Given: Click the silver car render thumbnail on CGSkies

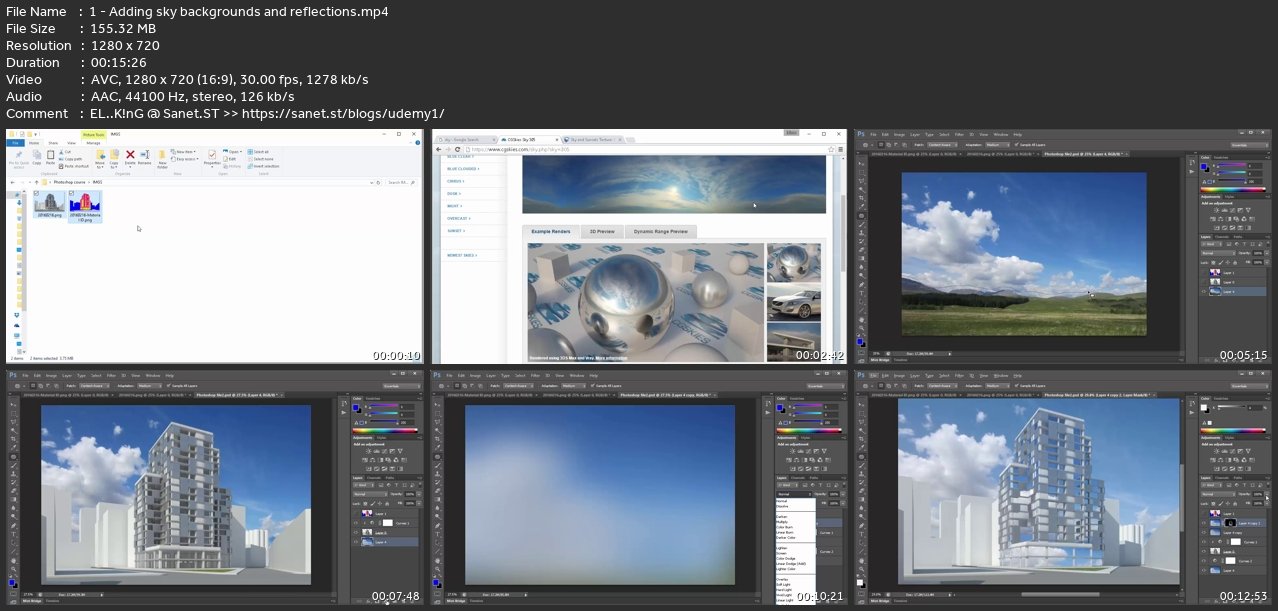Looking at the screenshot, I should [x=793, y=302].
